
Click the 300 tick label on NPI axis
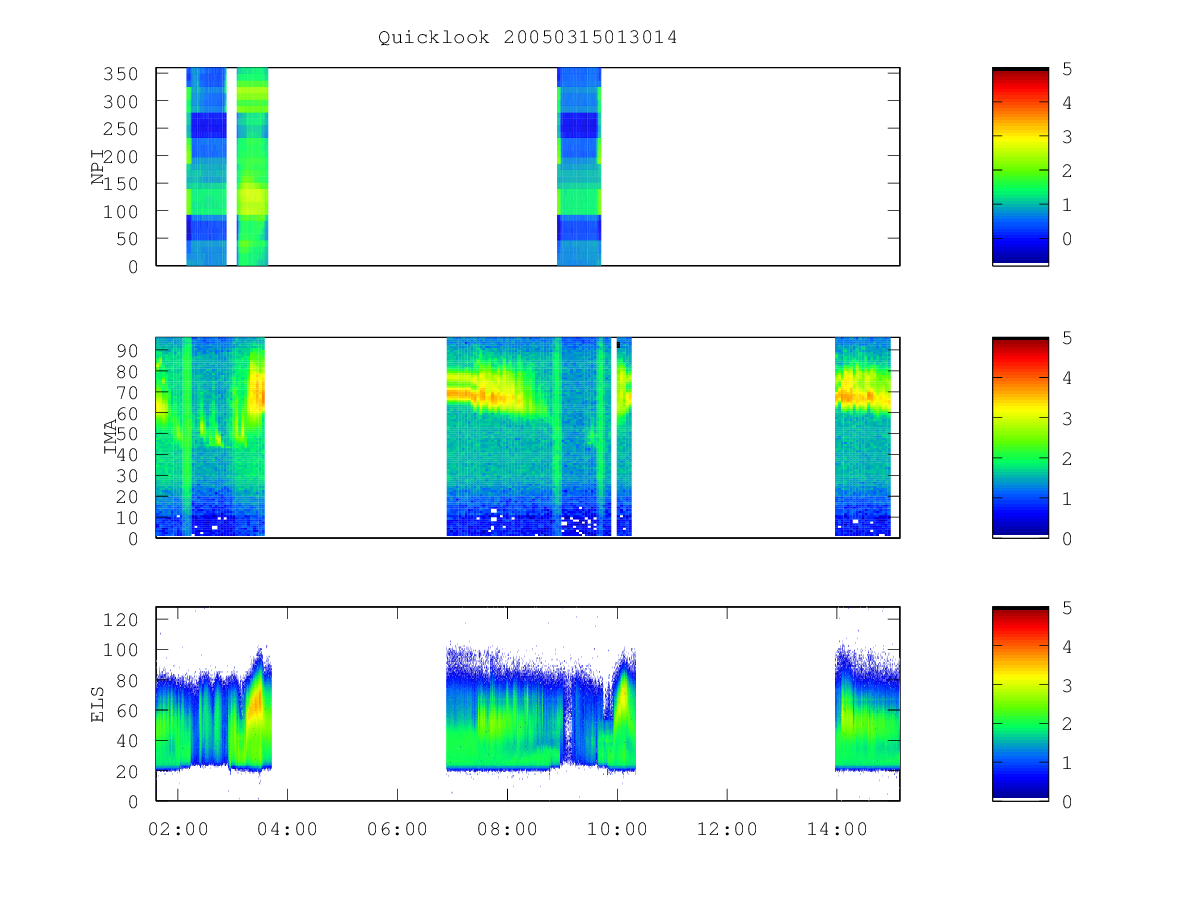pos(122,101)
